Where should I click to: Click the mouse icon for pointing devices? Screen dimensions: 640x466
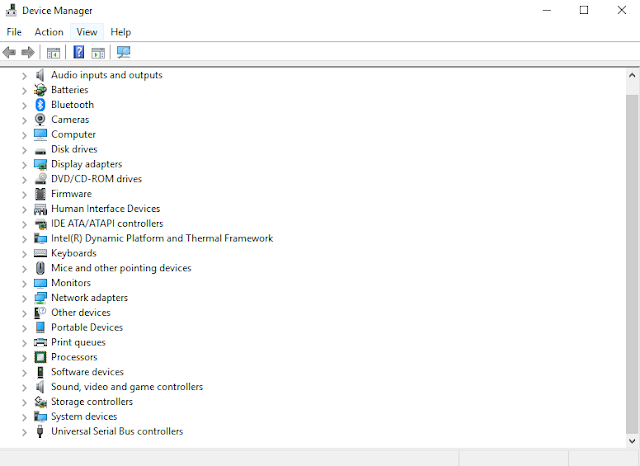click(40, 268)
